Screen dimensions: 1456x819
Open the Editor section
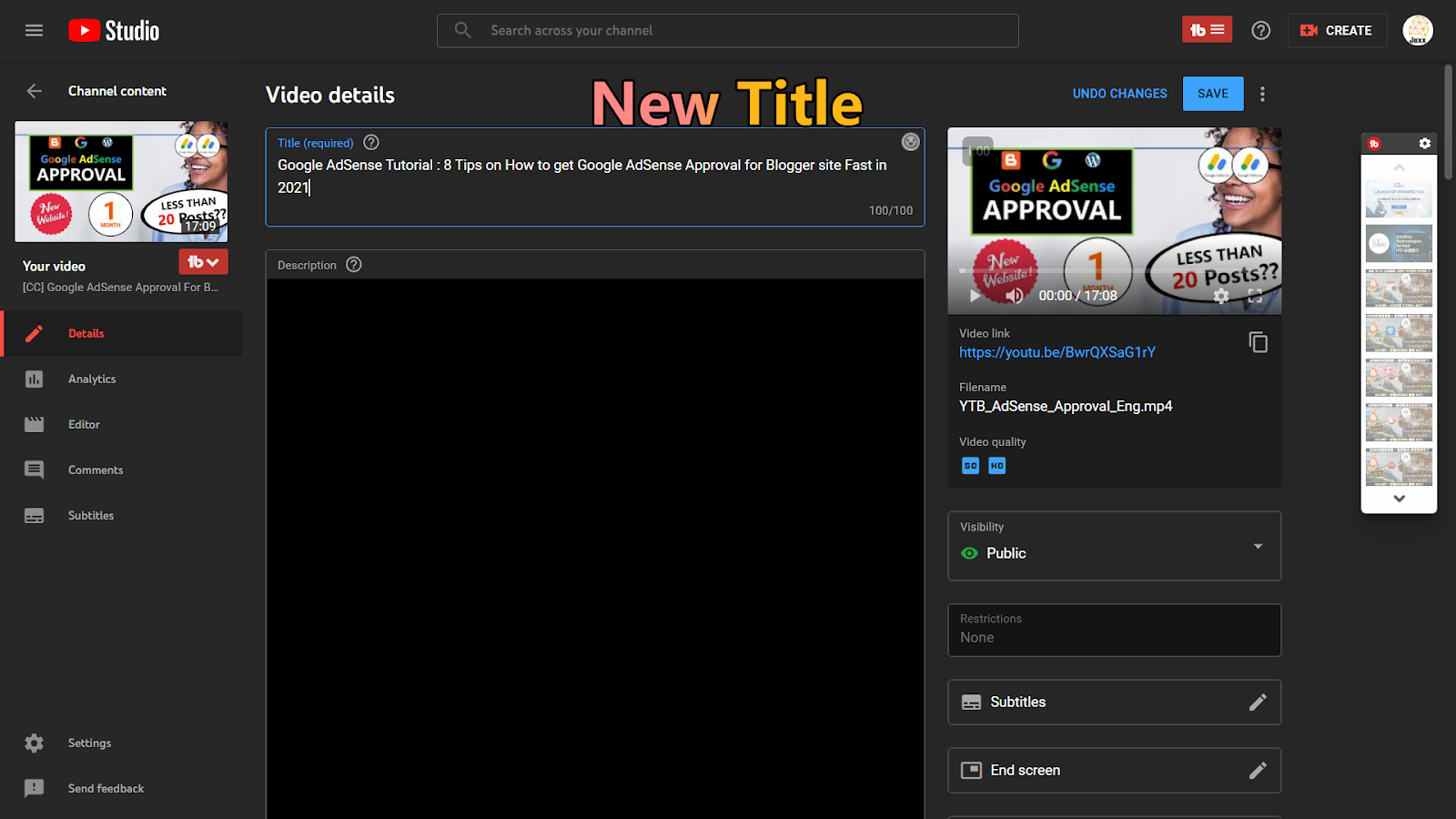pos(123,425)
